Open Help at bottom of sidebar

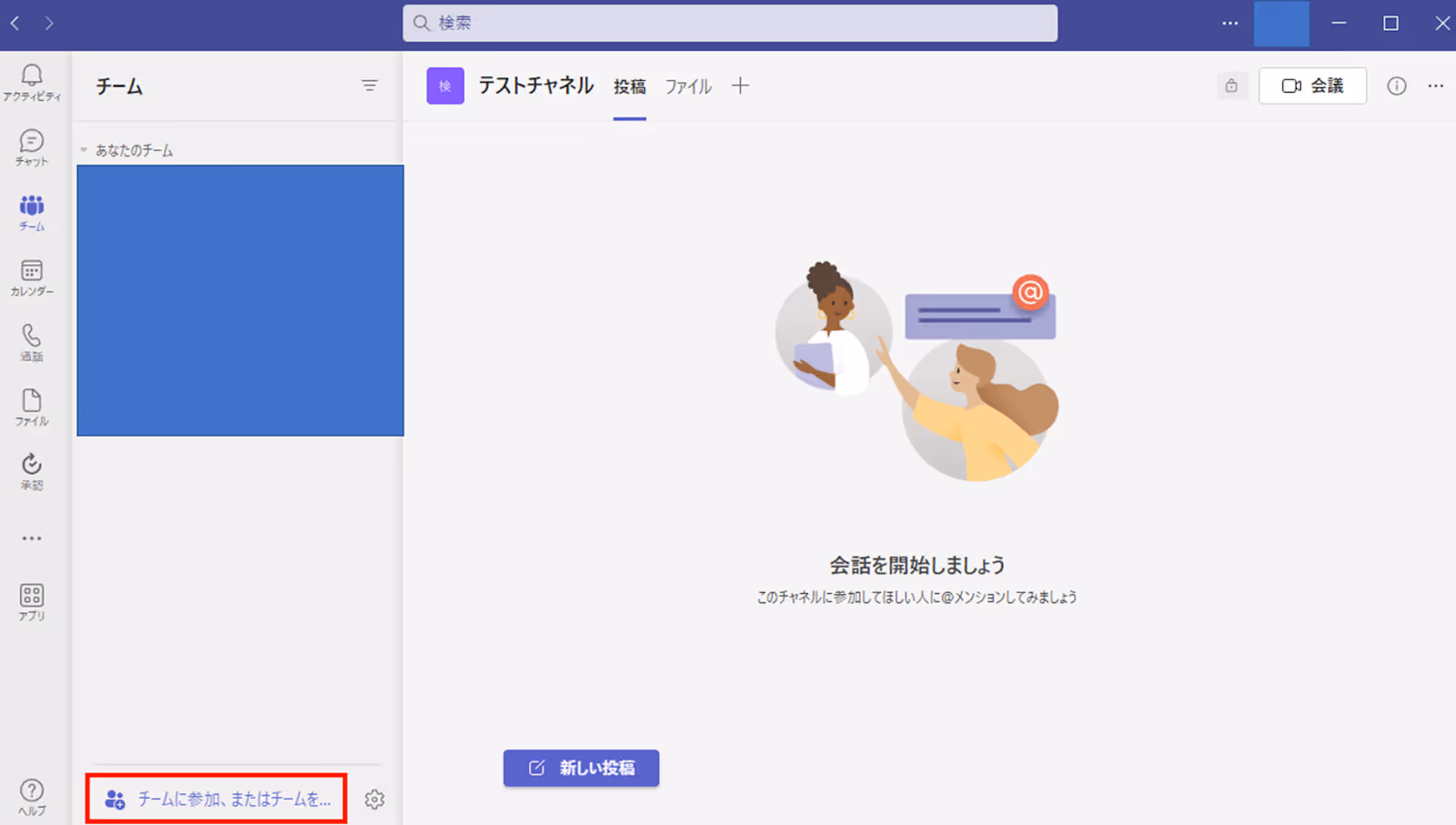click(x=32, y=798)
